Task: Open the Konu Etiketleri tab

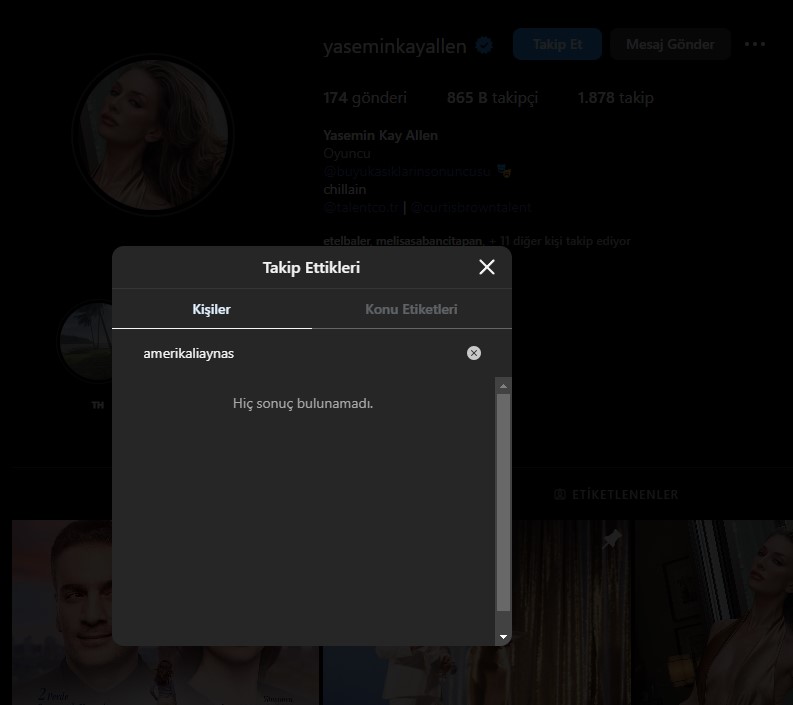Action: (x=411, y=309)
